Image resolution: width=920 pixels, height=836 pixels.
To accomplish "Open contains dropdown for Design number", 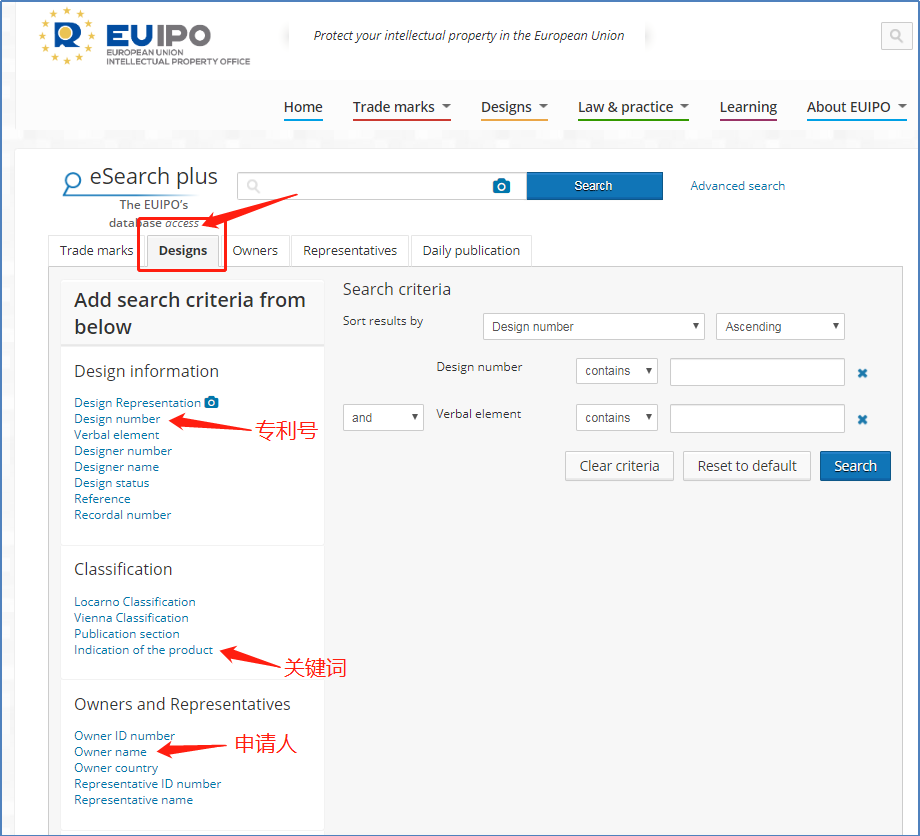I will tap(616, 371).
